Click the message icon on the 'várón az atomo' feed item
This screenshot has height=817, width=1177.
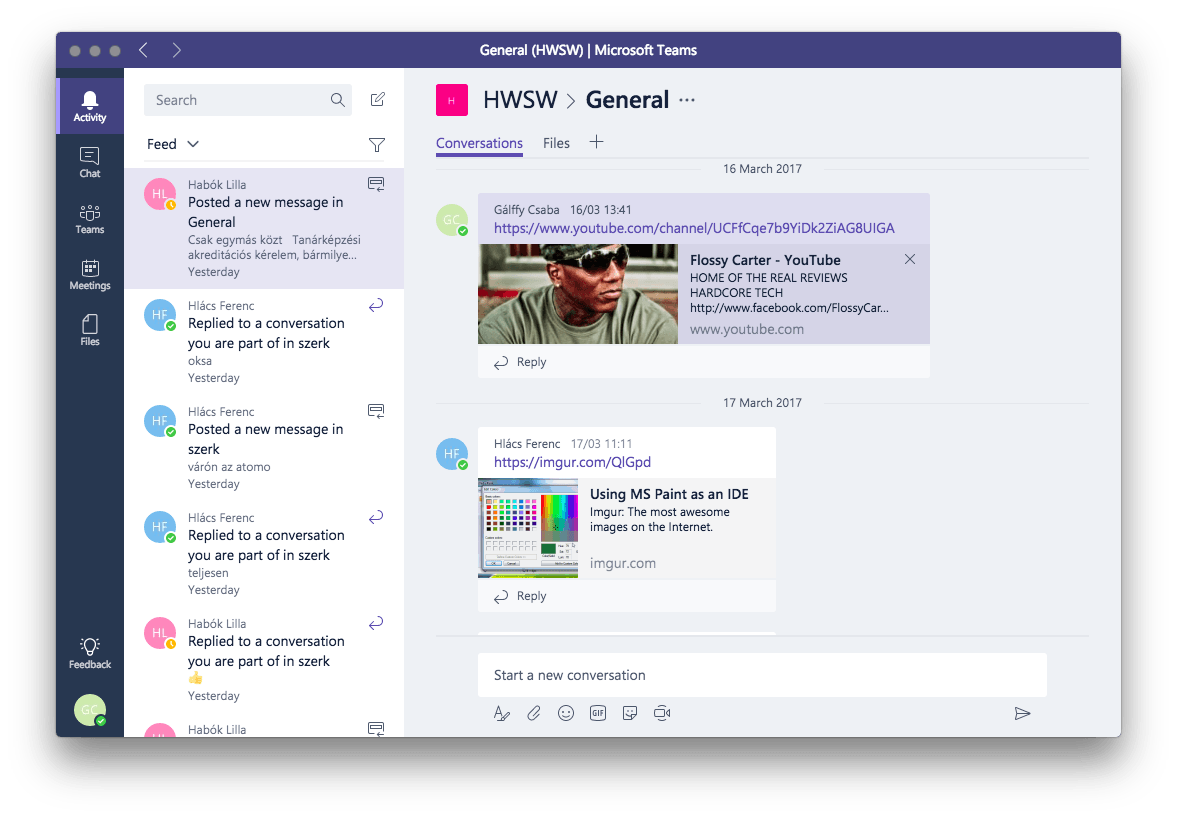[x=376, y=411]
